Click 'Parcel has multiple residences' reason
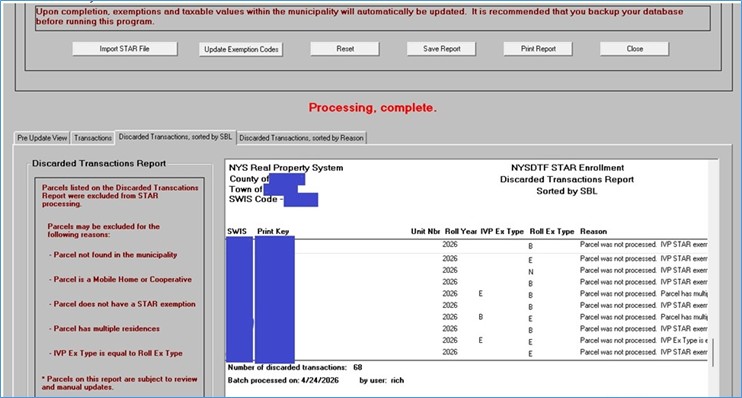Screen dimensions: 742x398 (104, 328)
